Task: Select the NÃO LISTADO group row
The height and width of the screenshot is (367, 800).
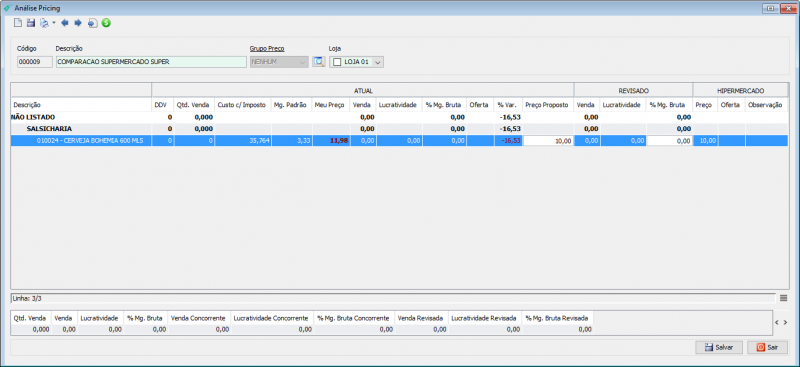Action: point(399,117)
